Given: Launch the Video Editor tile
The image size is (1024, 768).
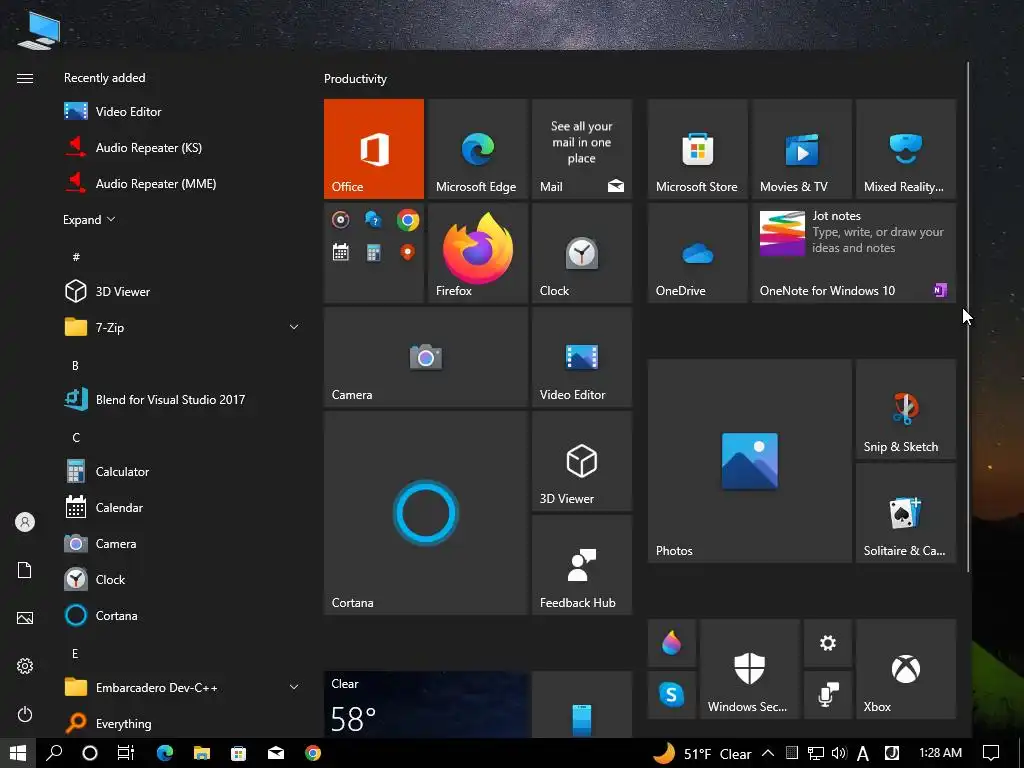Looking at the screenshot, I should click(x=582, y=357).
